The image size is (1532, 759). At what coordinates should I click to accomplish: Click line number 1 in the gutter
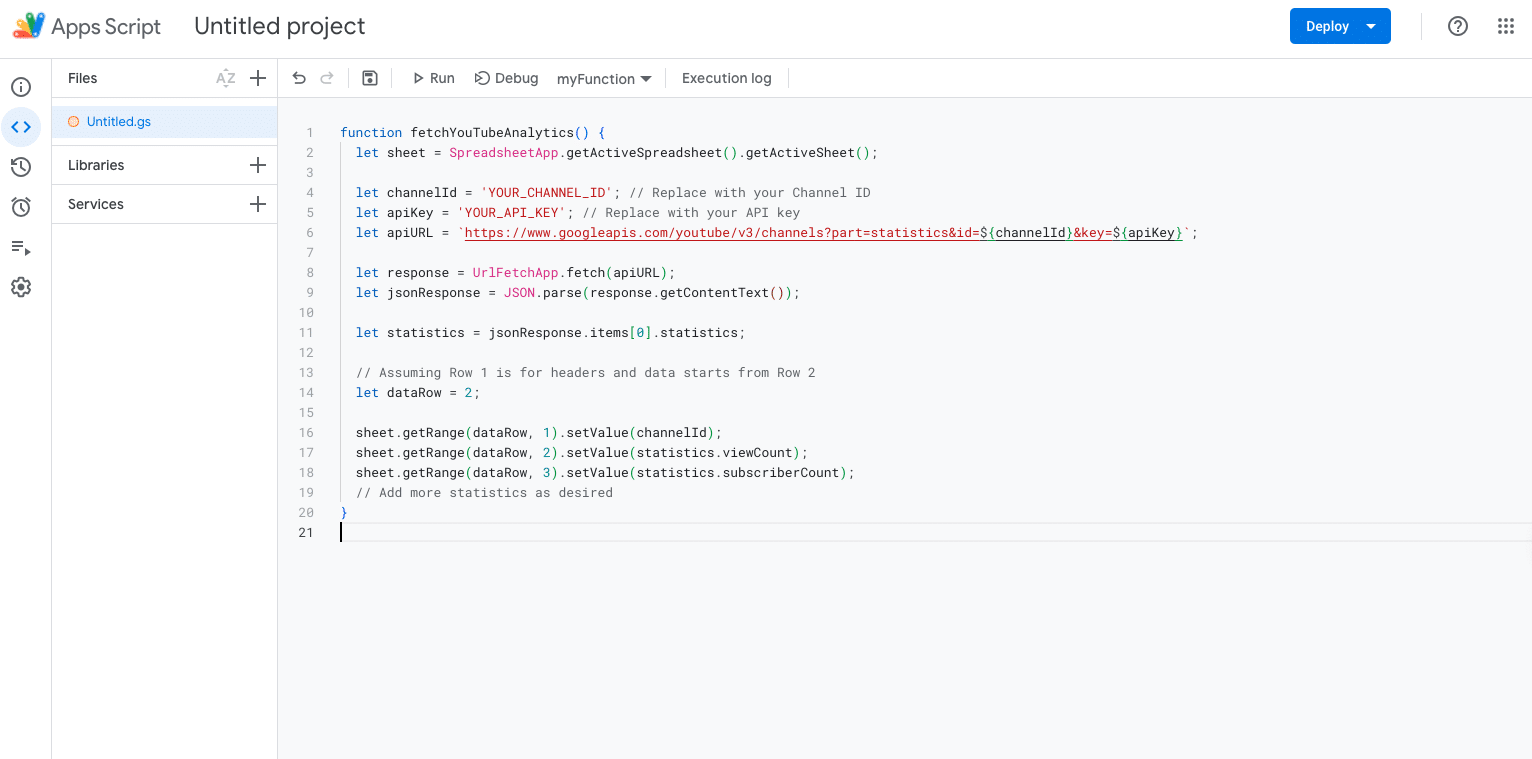[x=310, y=133]
